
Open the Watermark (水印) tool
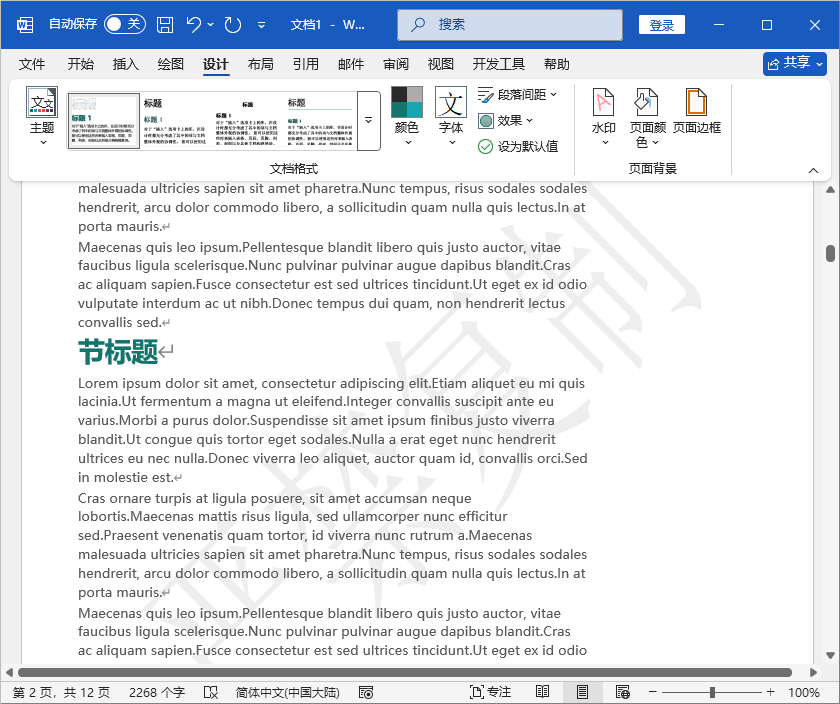[603, 111]
